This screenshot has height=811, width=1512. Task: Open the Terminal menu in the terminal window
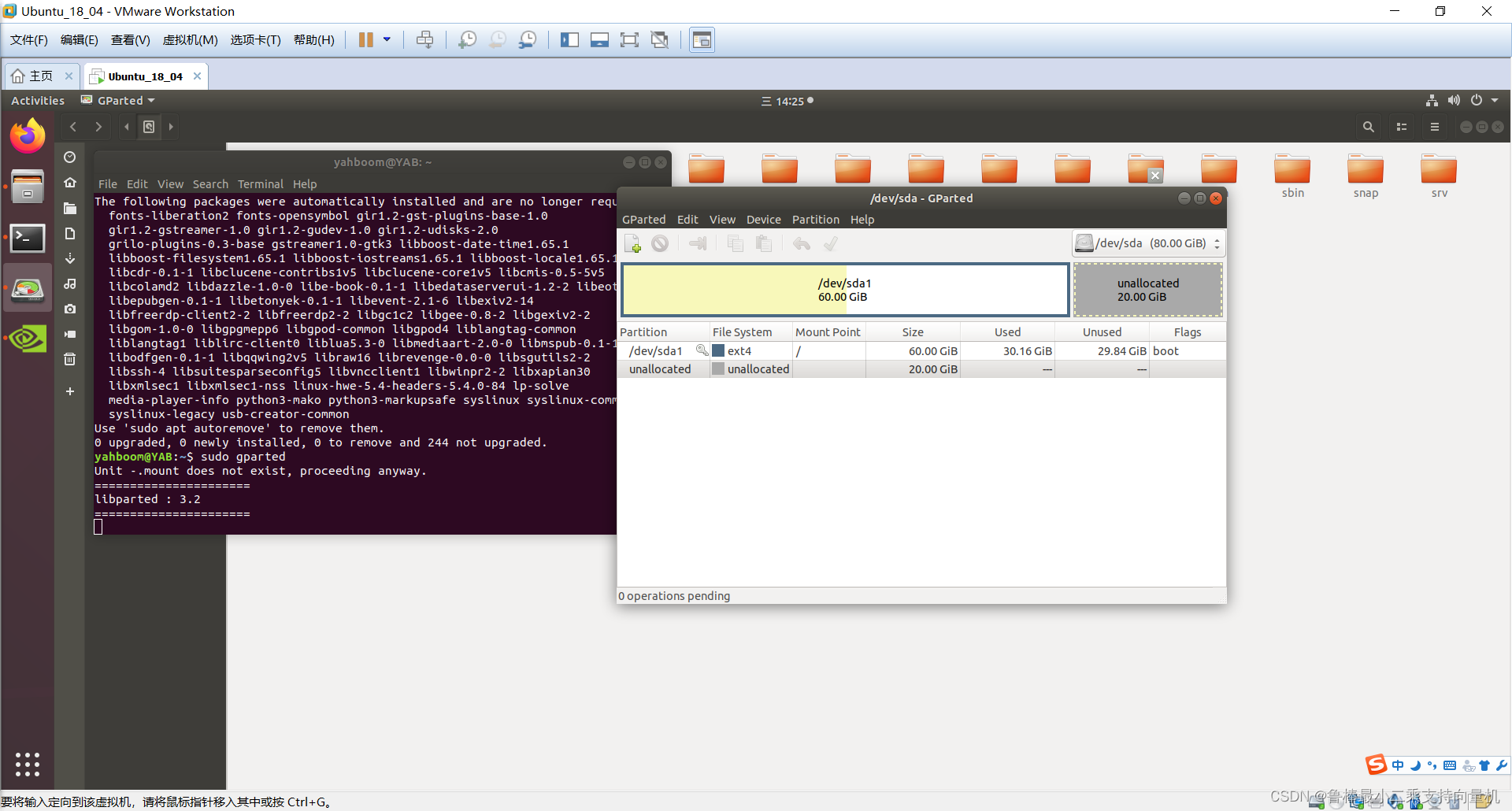[261, 184]
